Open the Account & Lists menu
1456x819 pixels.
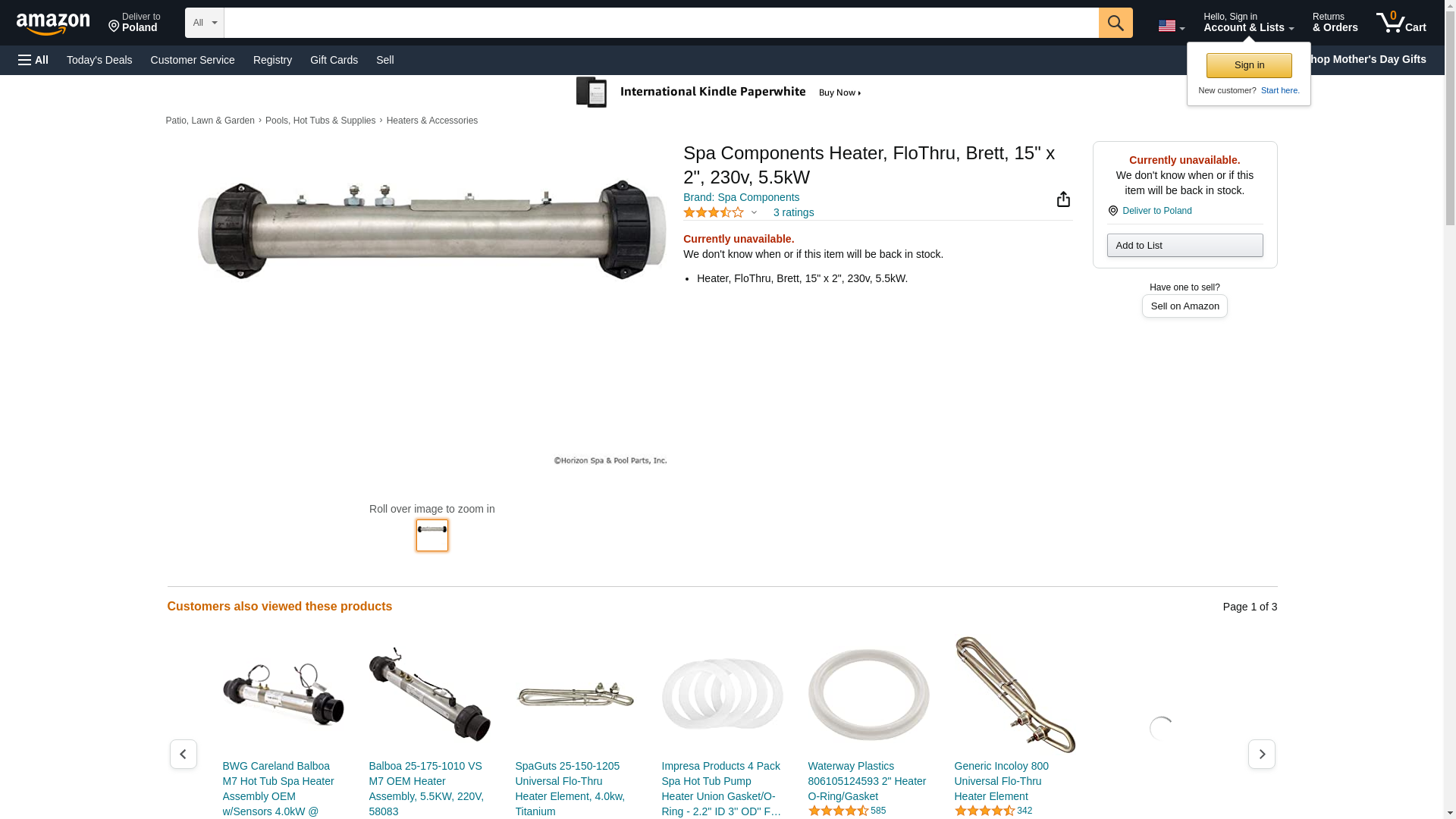1248,23
